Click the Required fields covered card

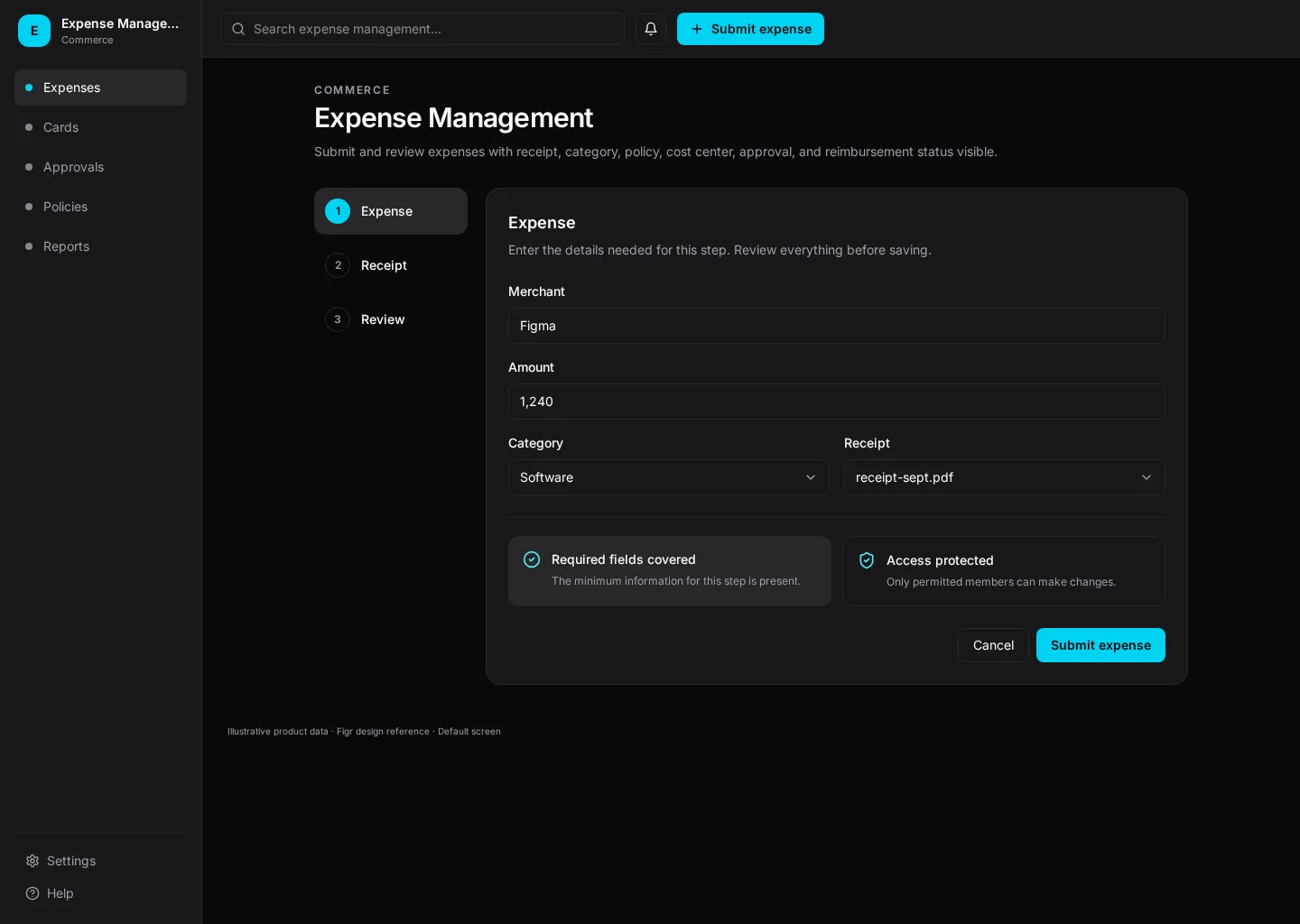coord(670,571)
